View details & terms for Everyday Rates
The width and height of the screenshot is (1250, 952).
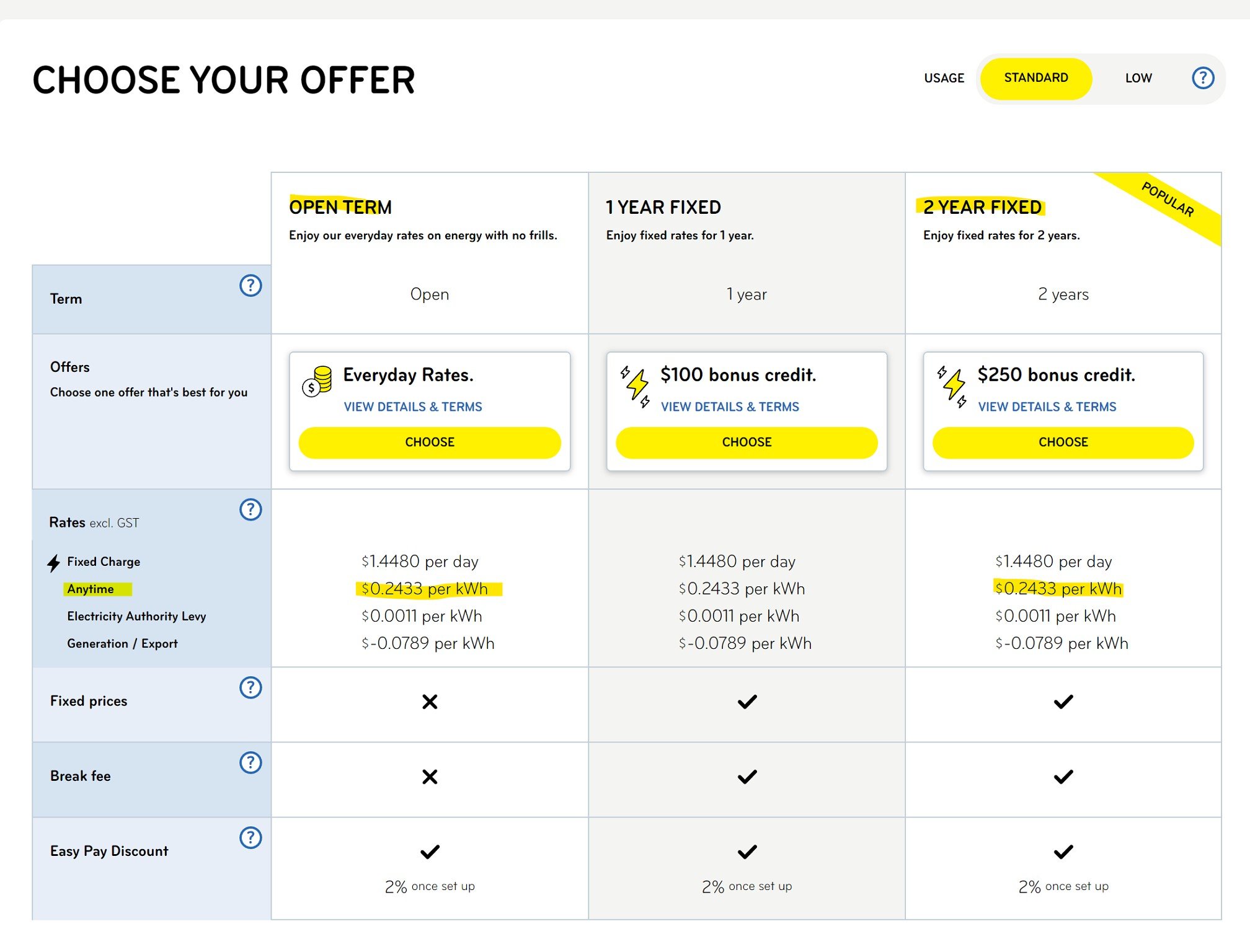[x=413, y=407]
